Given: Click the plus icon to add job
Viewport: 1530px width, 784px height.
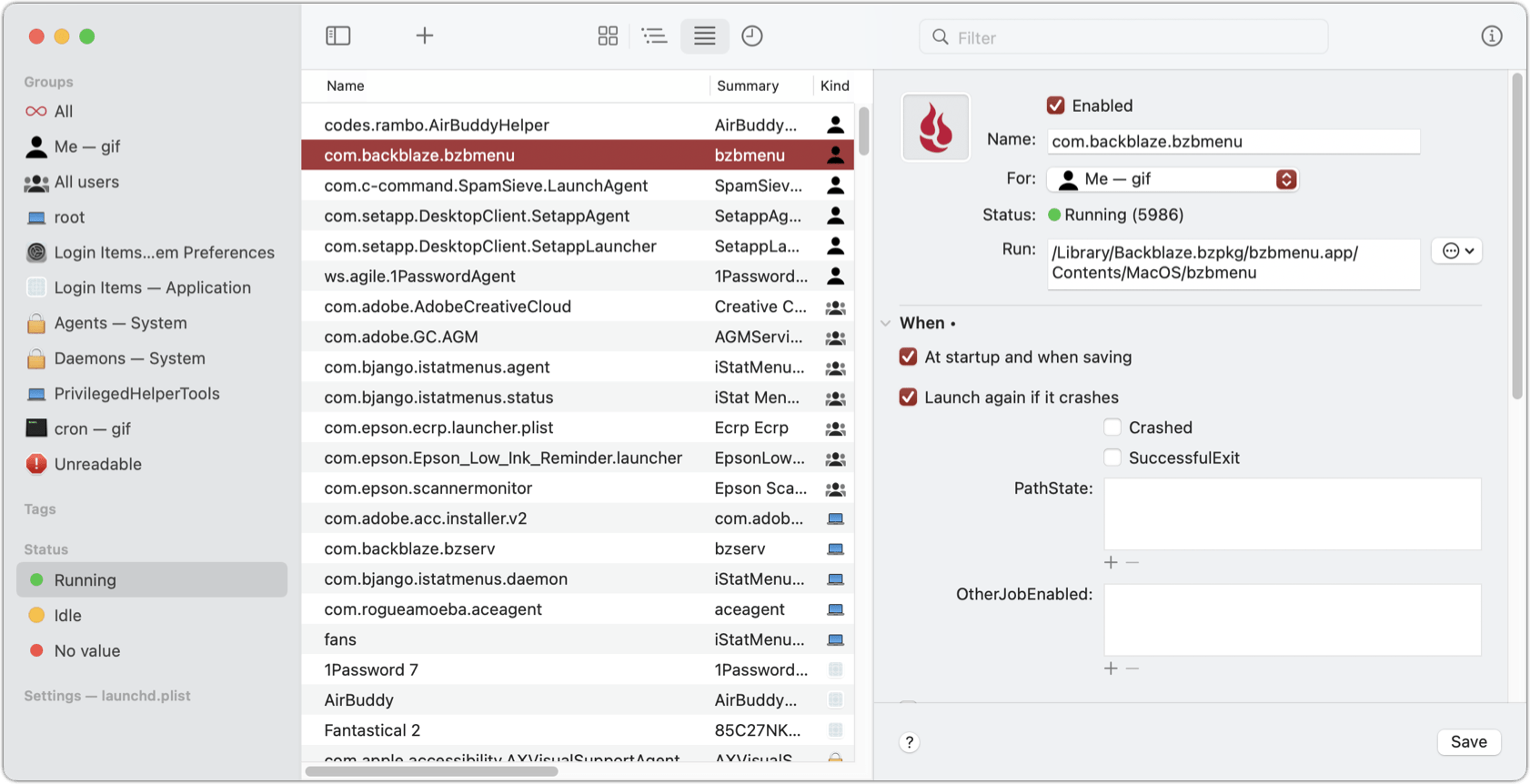Looking at the screenshot, I should click(x=425, y=35).
